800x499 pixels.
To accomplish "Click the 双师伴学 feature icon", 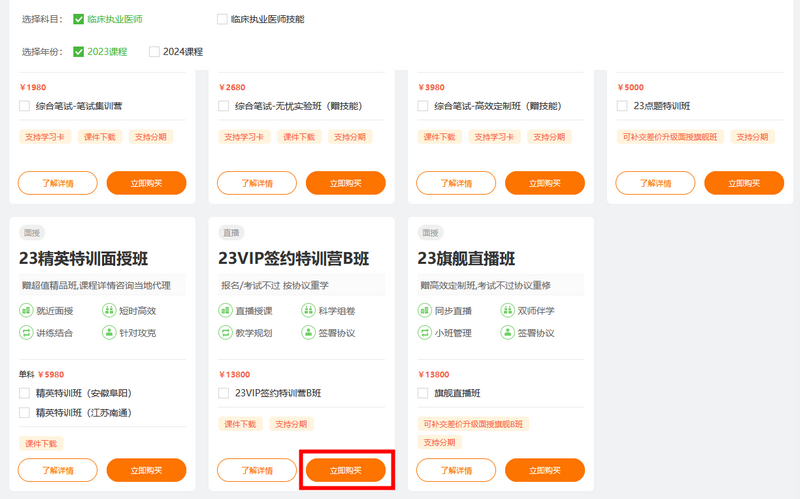I will pos(508,311).
